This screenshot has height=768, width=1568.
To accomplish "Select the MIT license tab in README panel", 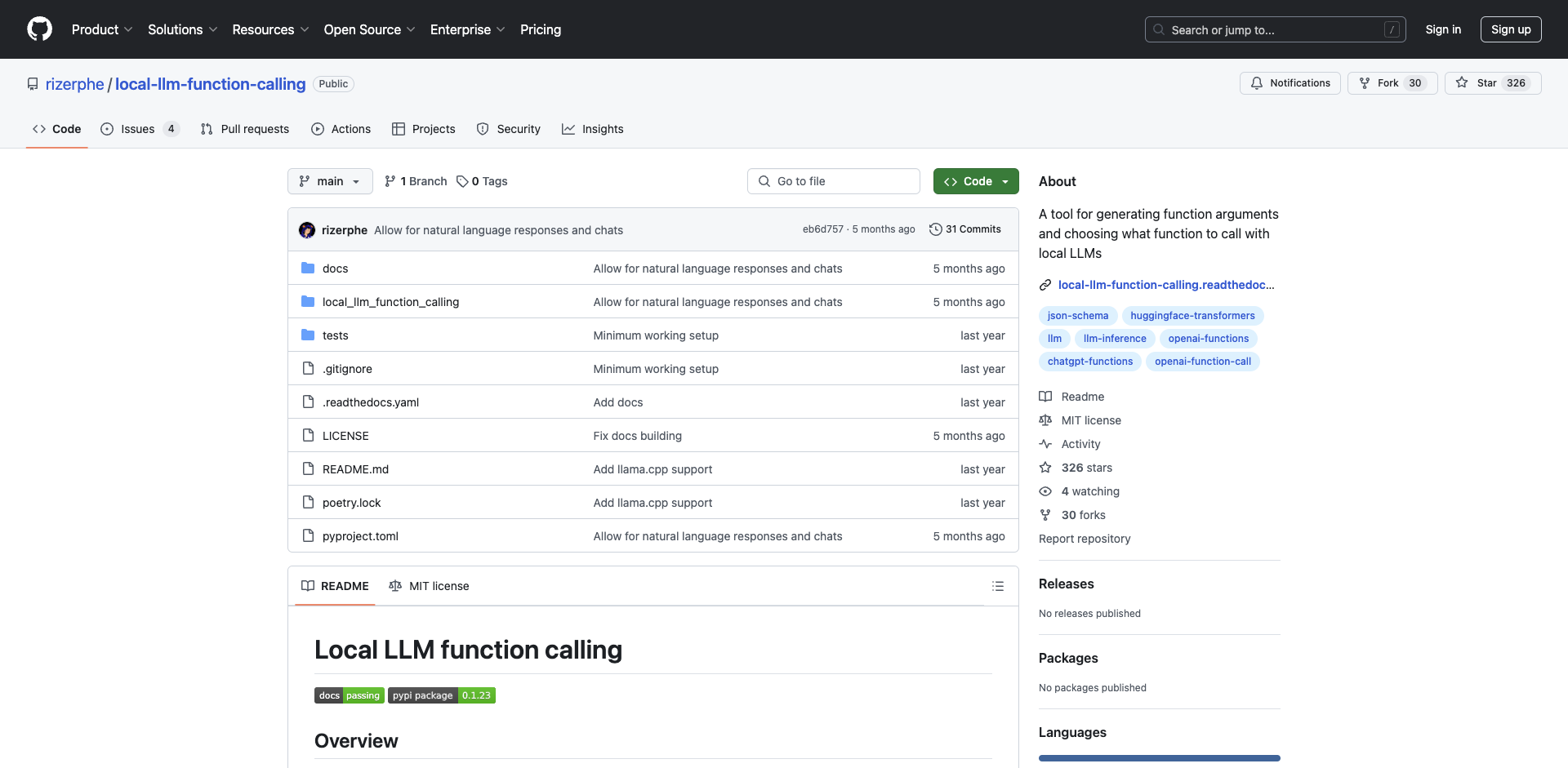I will point(430,586).
